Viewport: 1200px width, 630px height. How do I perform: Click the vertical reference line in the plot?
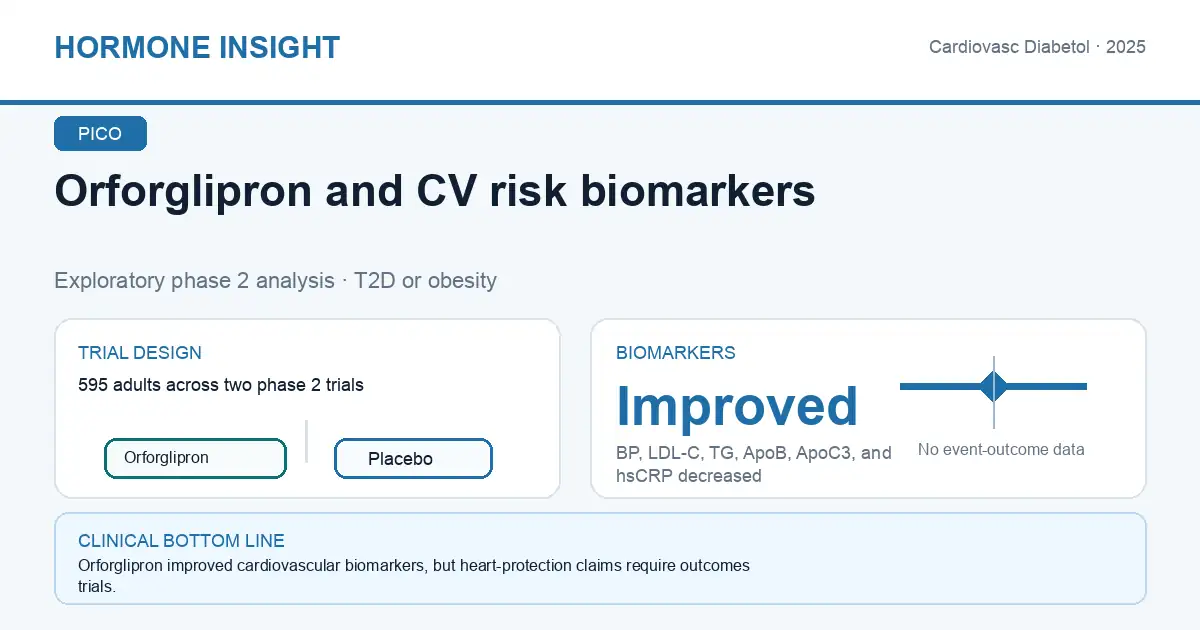pos(994,392)
